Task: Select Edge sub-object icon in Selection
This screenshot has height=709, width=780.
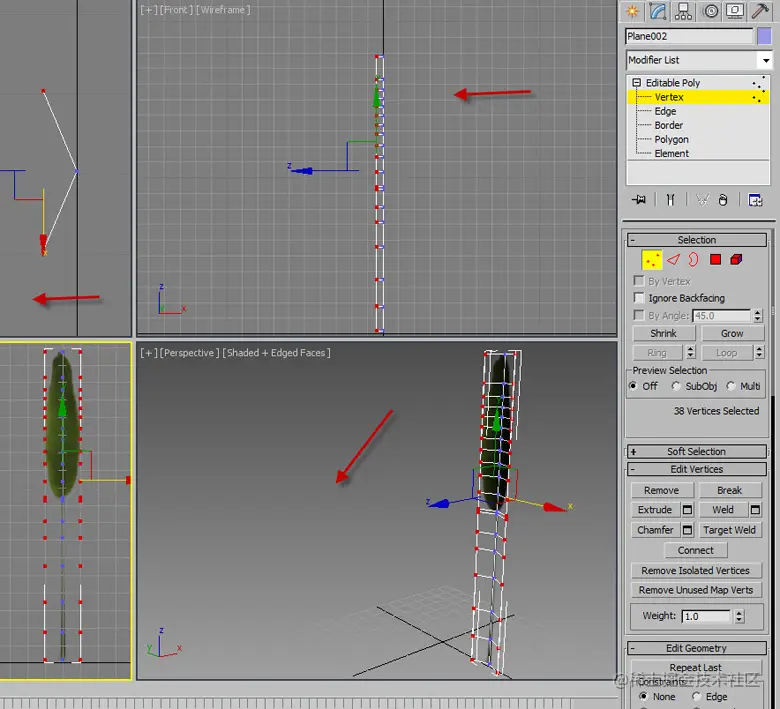Action: (x=673, y=260)
